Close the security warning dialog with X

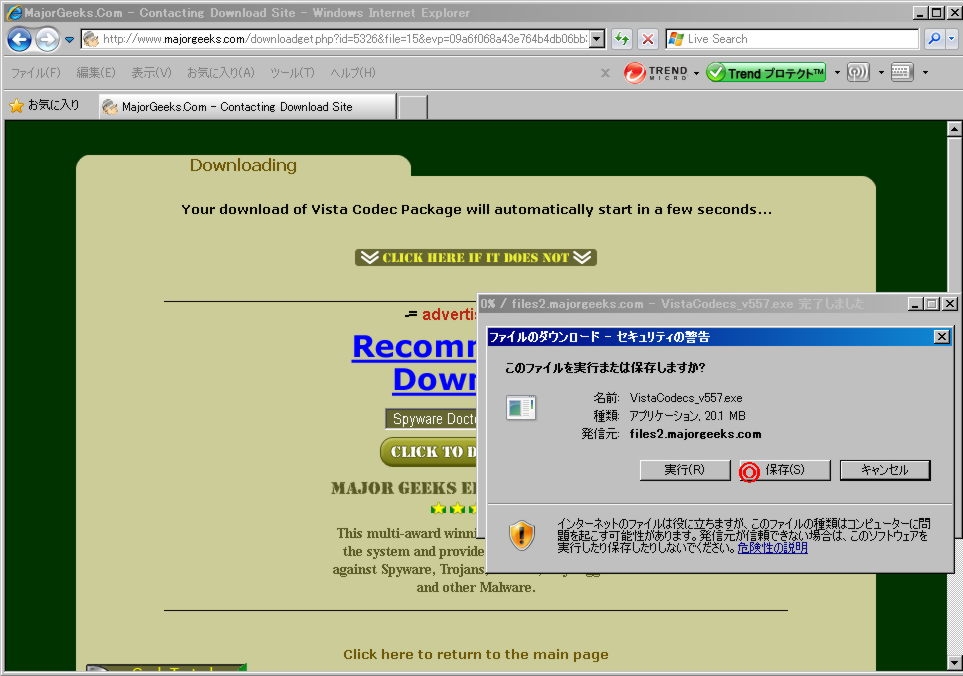tap(942, 336)
